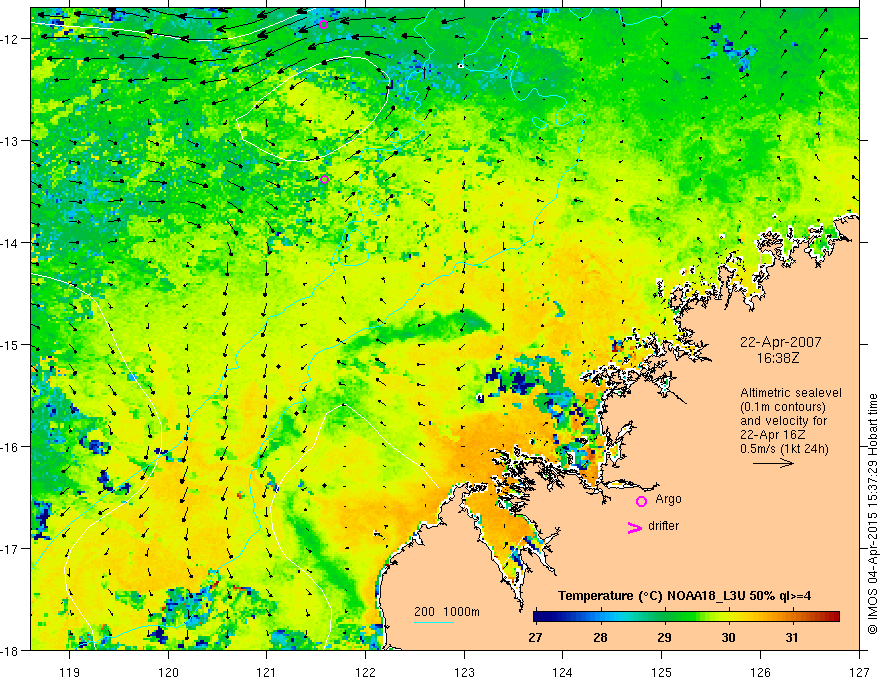Viewport: 880px width, 680px height.
Task: Click the longitude axis label 125
Action: coord(662,672)
